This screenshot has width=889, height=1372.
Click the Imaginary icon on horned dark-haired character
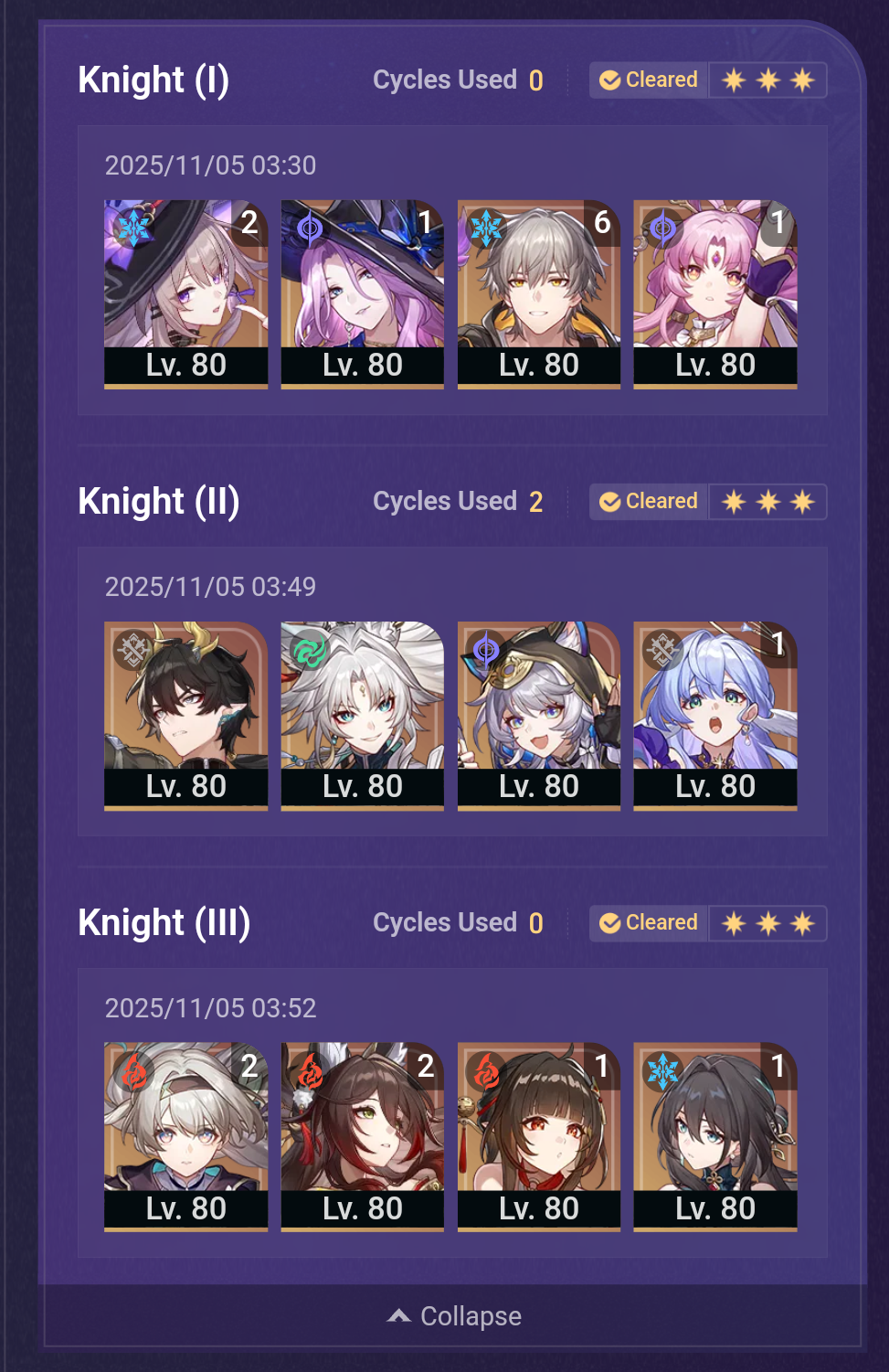(x=133, y=650)
